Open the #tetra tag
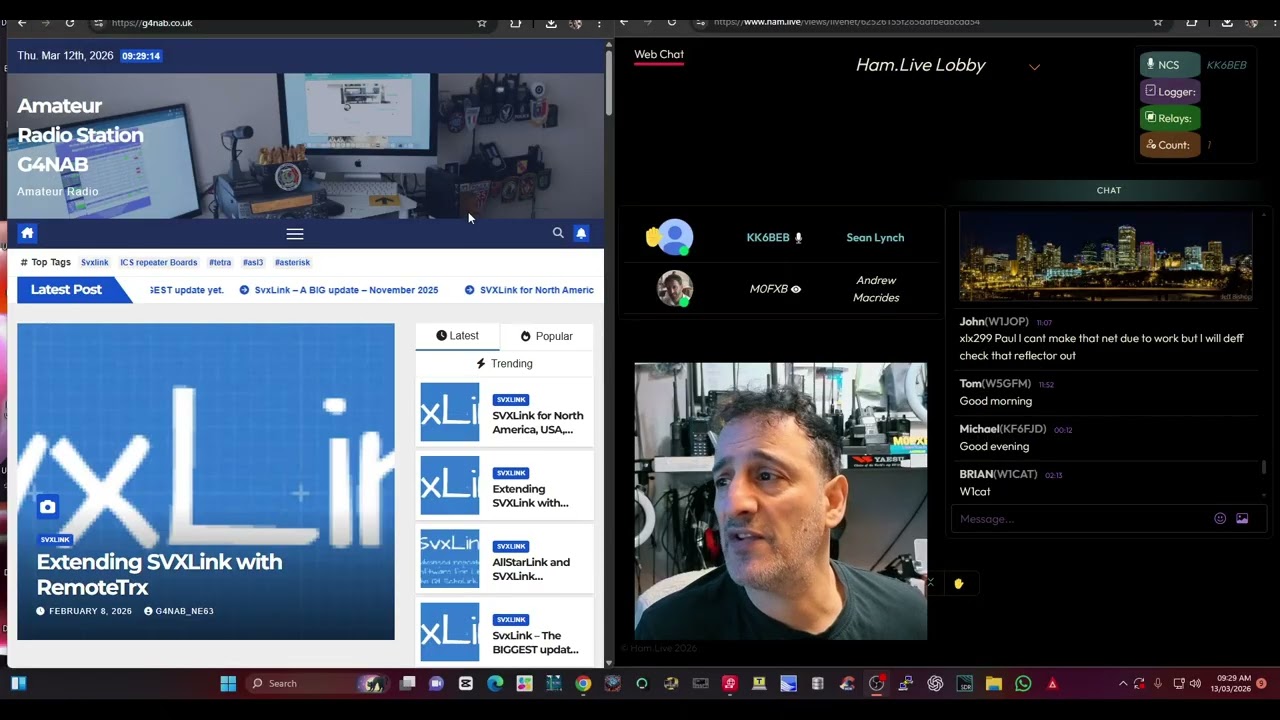This screenshot has height=720, width=1280. 220,262
